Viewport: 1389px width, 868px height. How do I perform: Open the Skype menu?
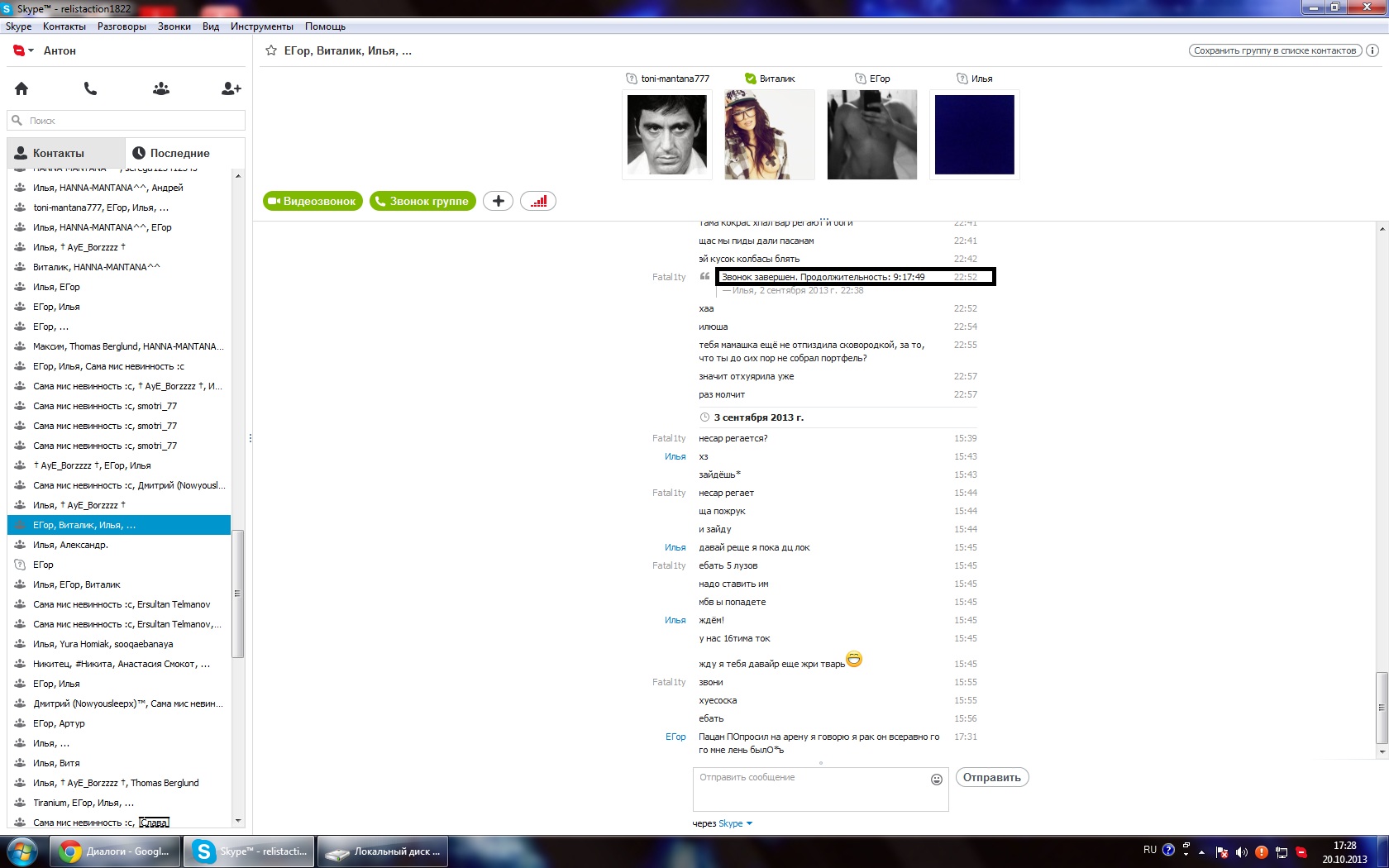click(18, 26)
